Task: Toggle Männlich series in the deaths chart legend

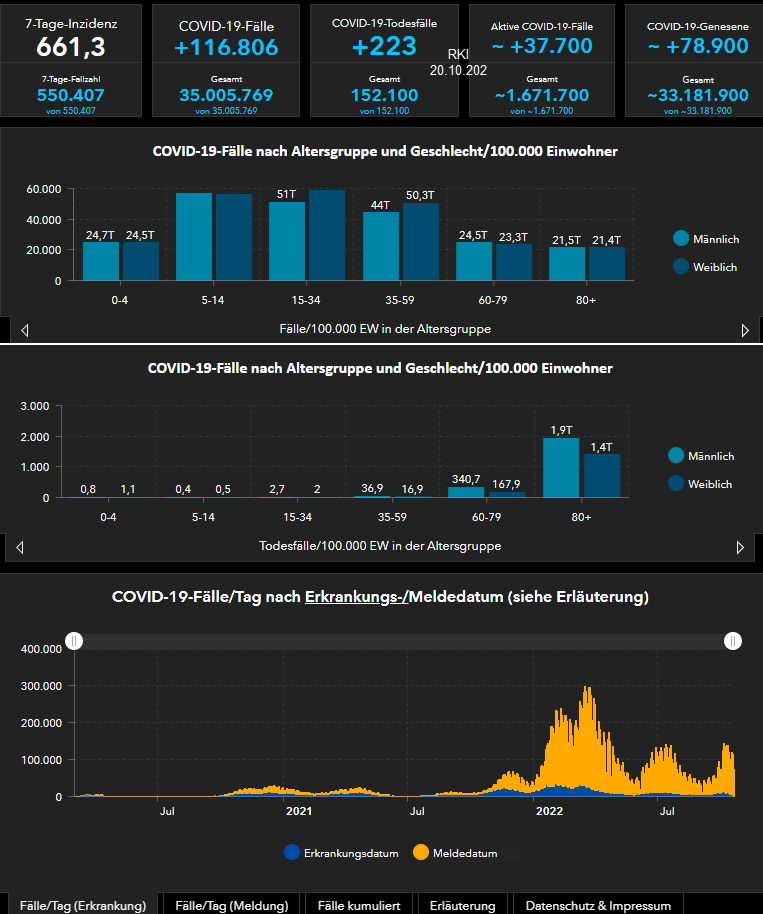Action: [700, 456]
